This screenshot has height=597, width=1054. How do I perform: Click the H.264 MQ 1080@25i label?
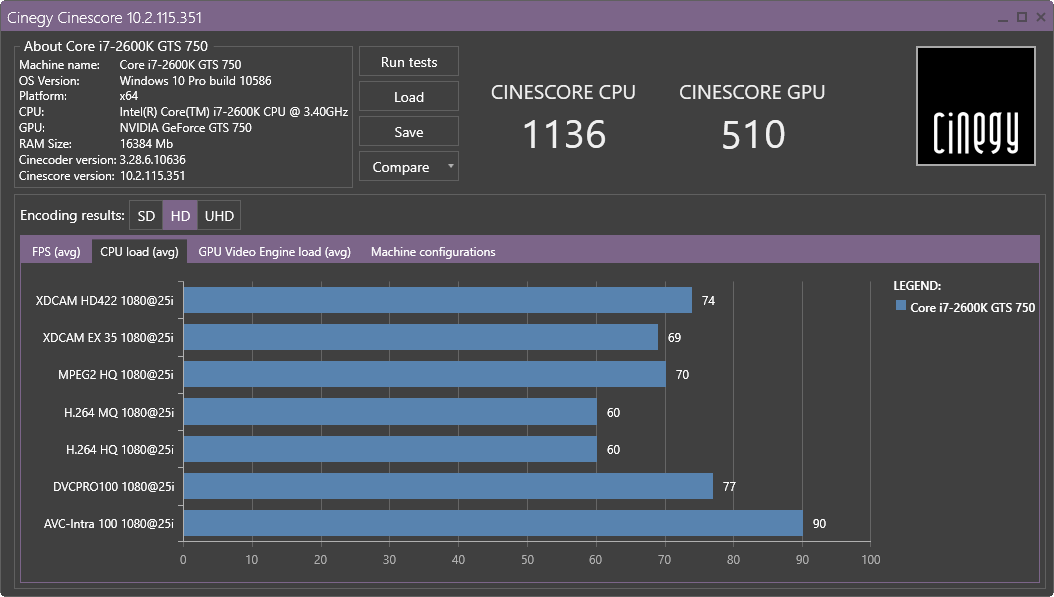pos(119,412)
